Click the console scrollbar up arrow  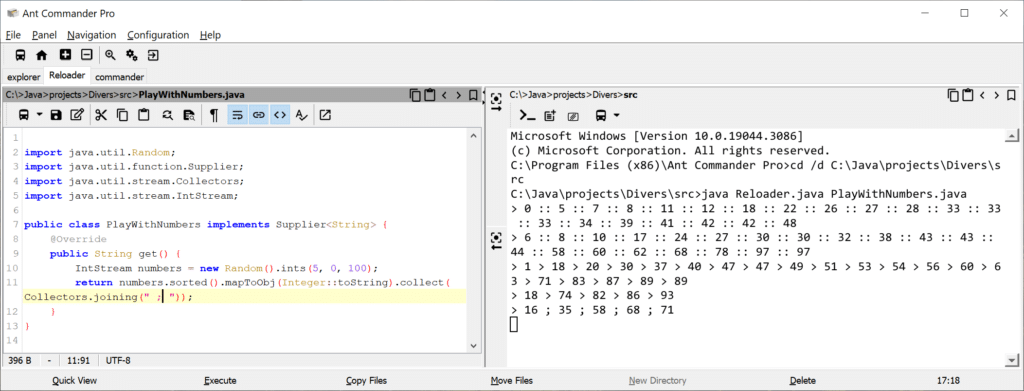click(x=1012, y=136)
